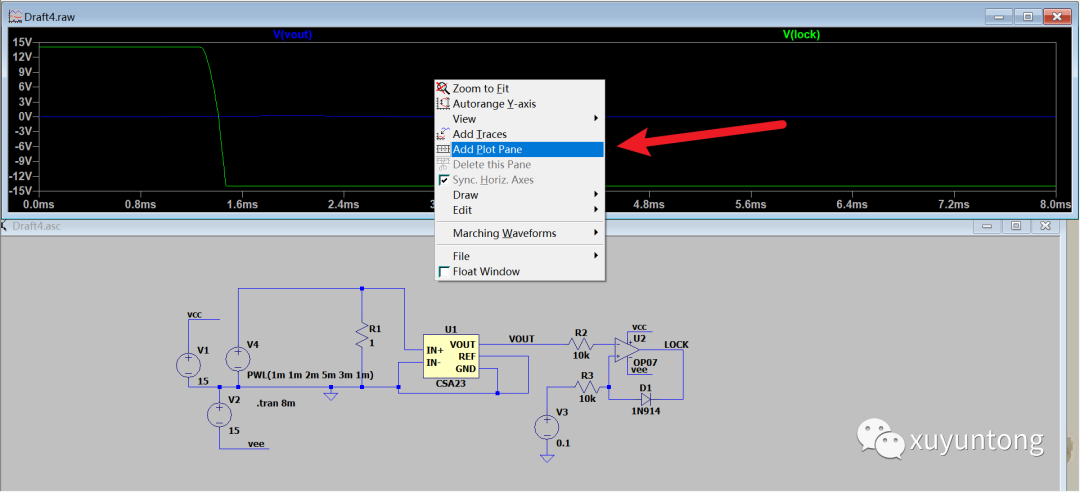
Task: Expand the Draw submenu
Action: coord(520,195)
